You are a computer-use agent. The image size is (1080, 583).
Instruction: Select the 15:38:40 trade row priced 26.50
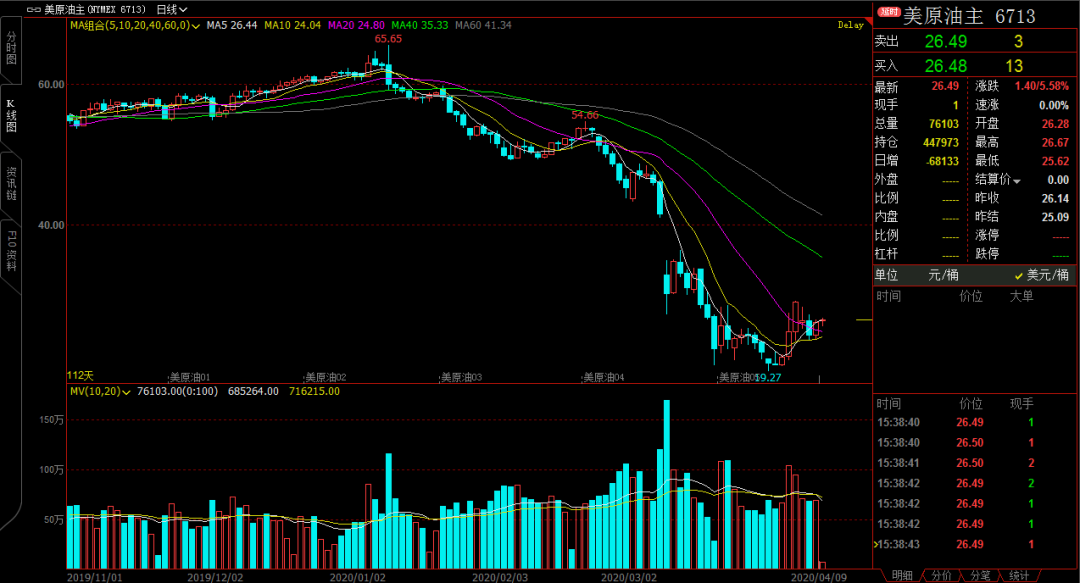[974, 442]
